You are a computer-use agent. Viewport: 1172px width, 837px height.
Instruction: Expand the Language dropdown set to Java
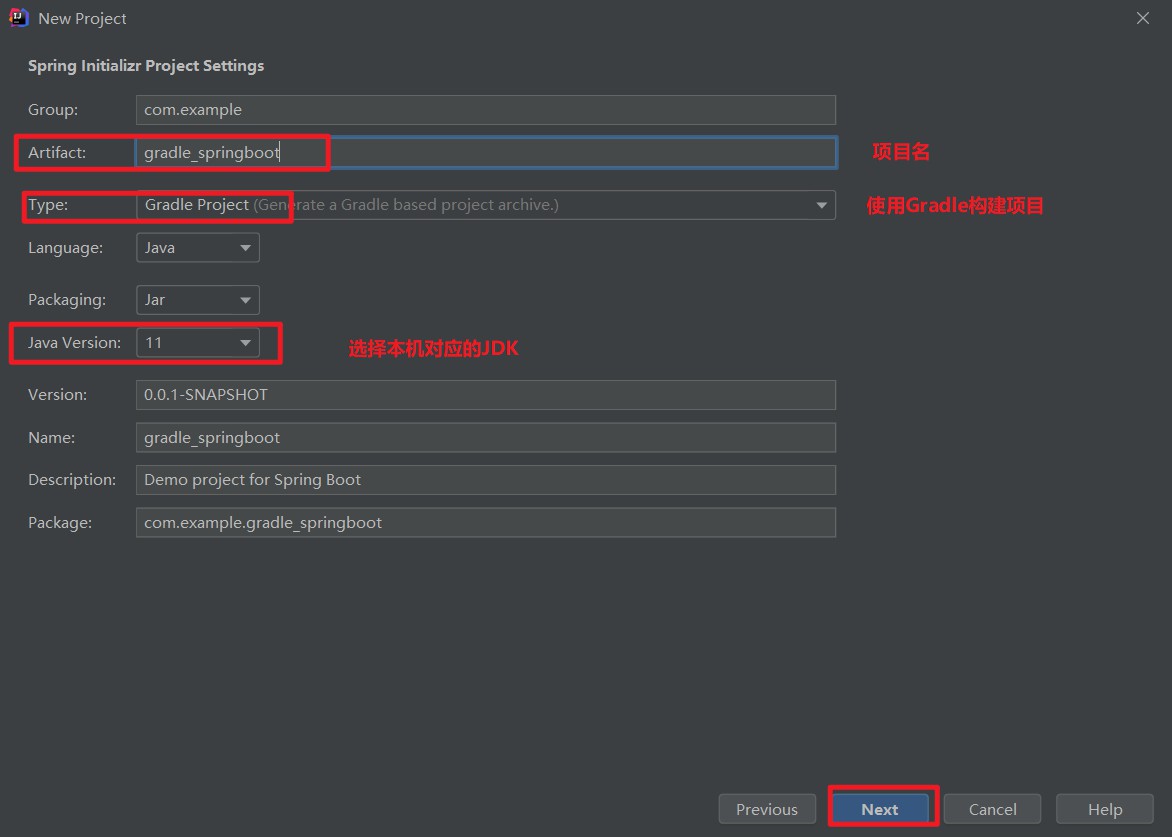[x=197, y=247]
